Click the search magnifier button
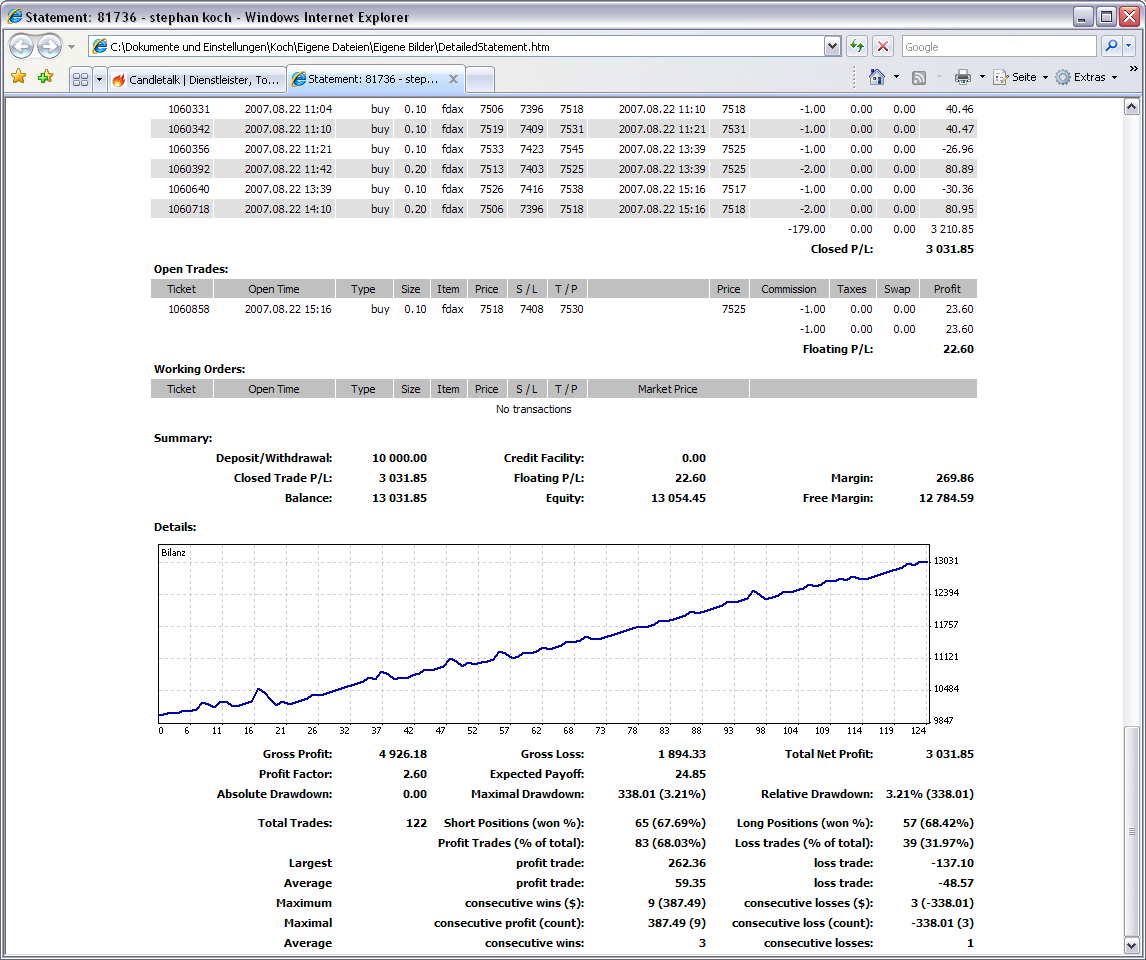 pos(1111,46)
